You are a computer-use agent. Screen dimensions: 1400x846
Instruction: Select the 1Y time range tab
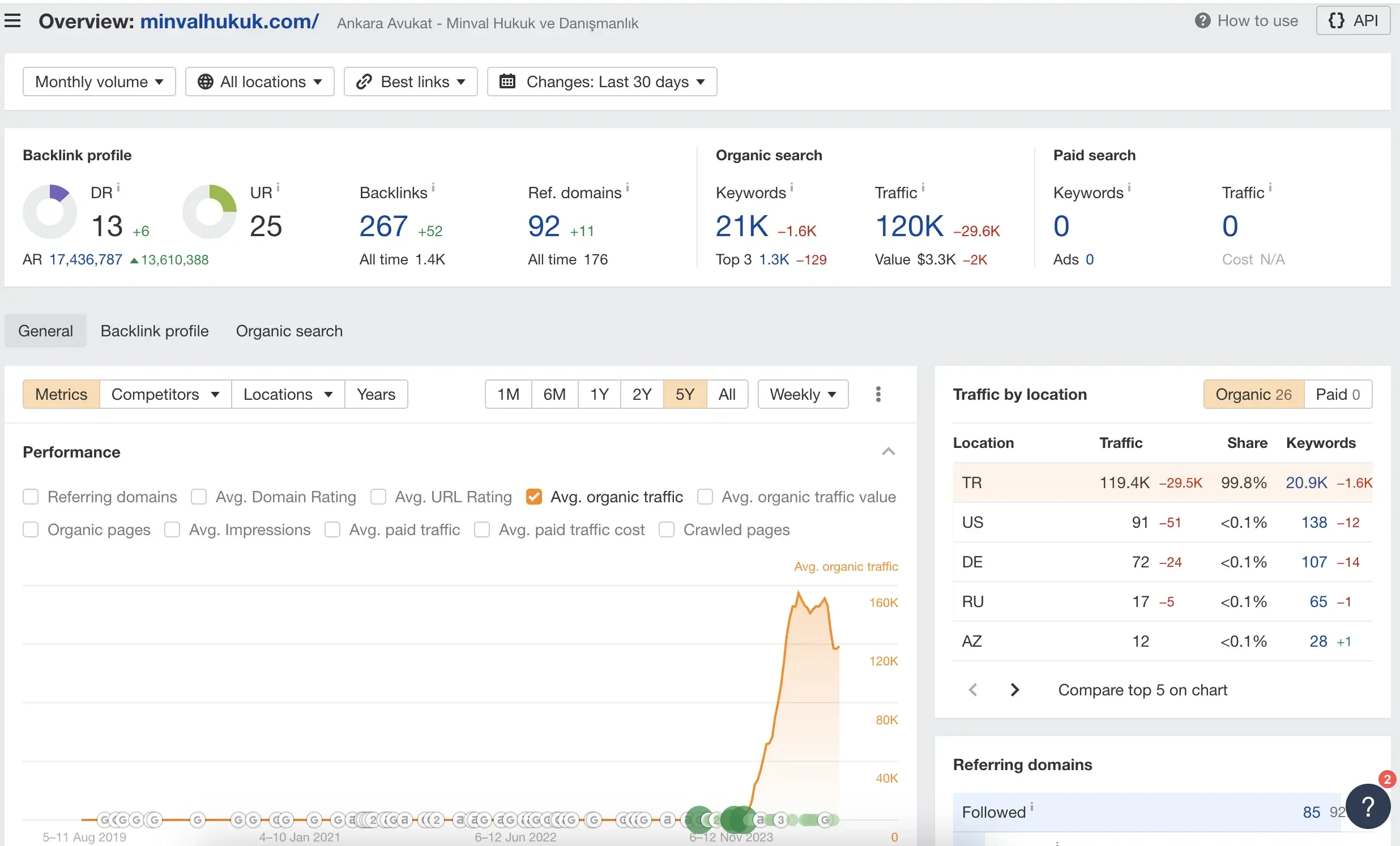pyautogui.click(x=599, y=394)
